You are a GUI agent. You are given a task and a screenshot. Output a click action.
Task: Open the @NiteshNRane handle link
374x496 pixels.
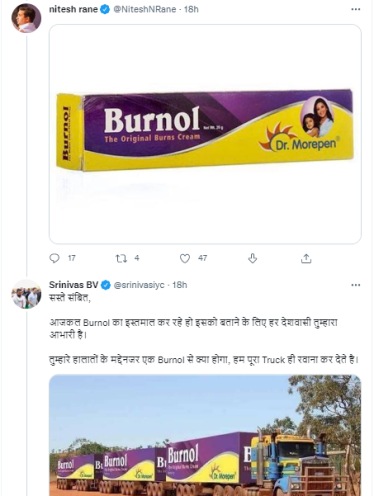tap(145, 9)
